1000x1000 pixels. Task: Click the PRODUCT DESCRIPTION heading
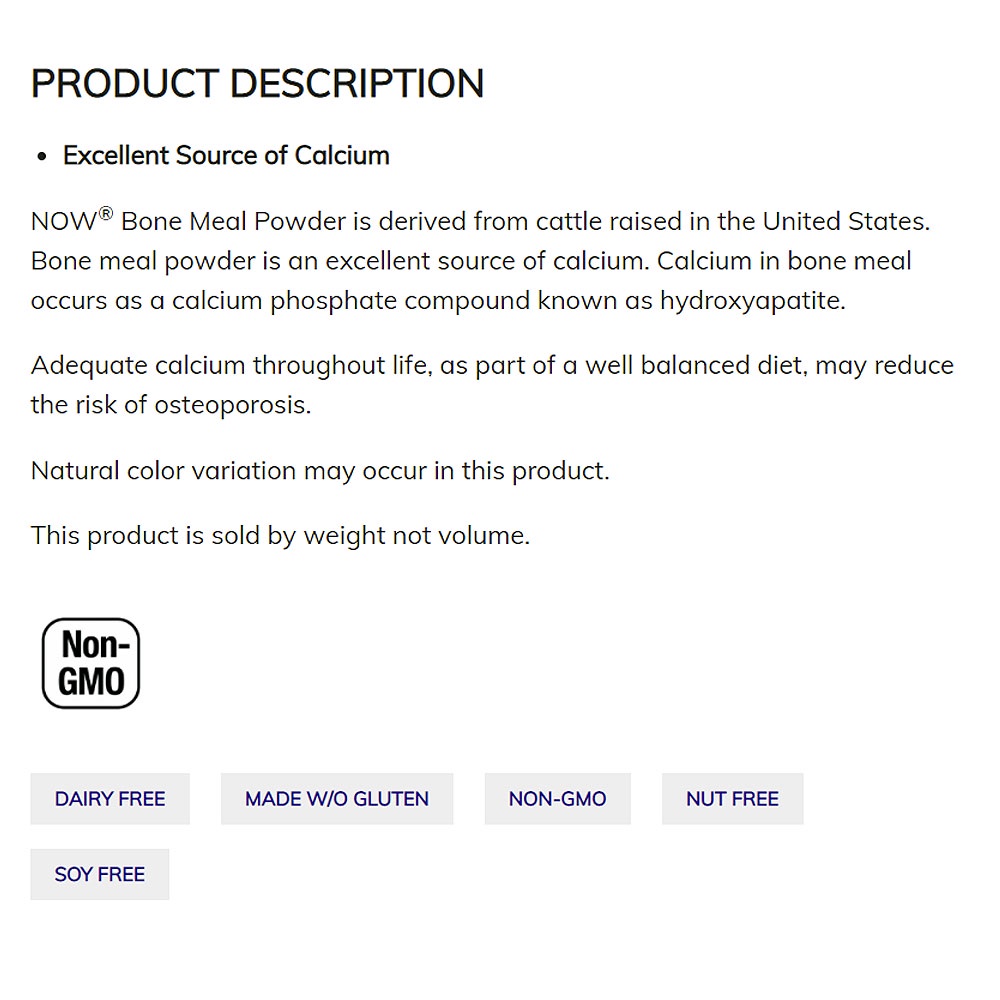(257, 84)
